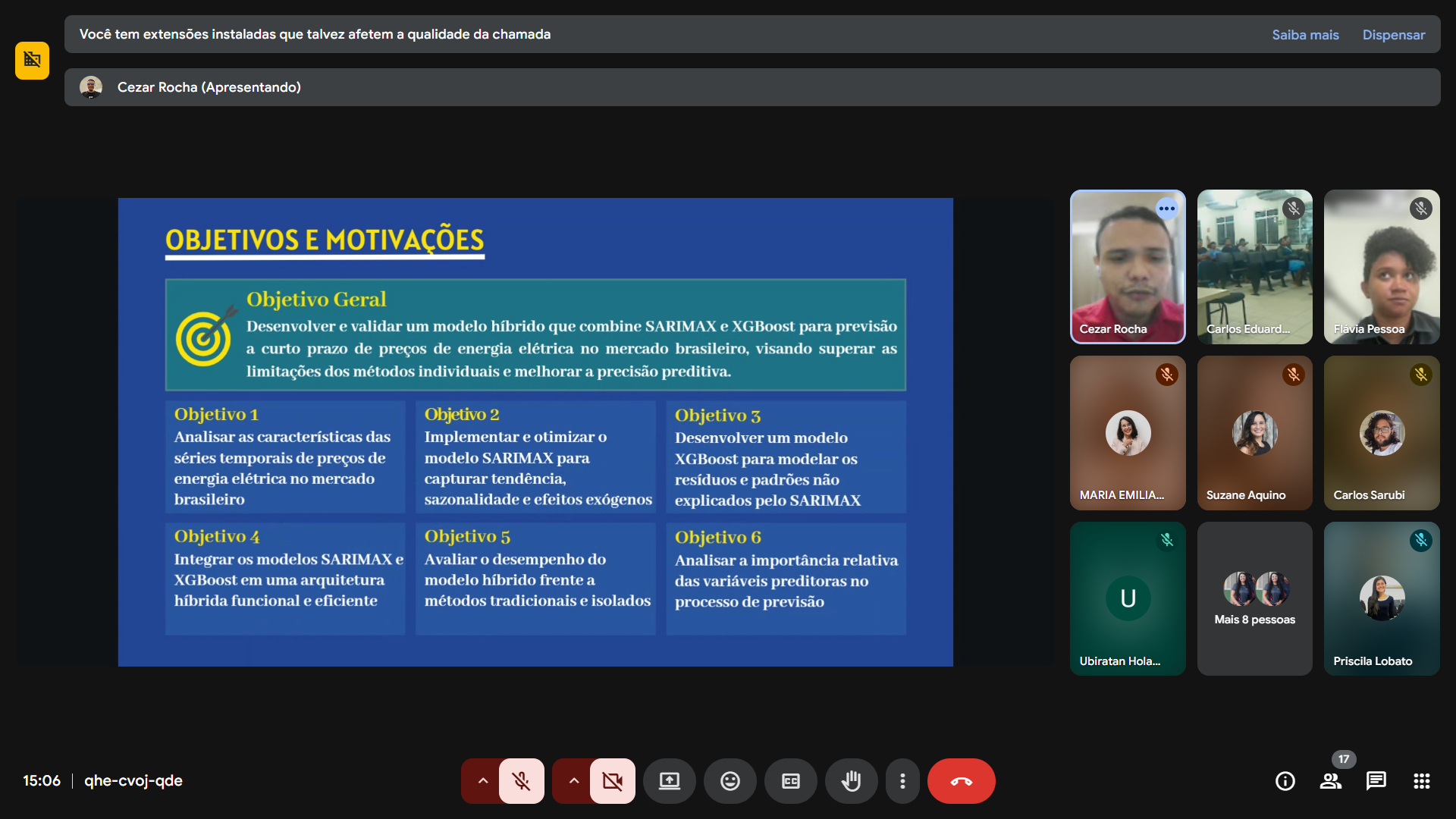Screen dimensions: 1456x819
Task: Open the chat messages panel
Action: pos(1376,781)
